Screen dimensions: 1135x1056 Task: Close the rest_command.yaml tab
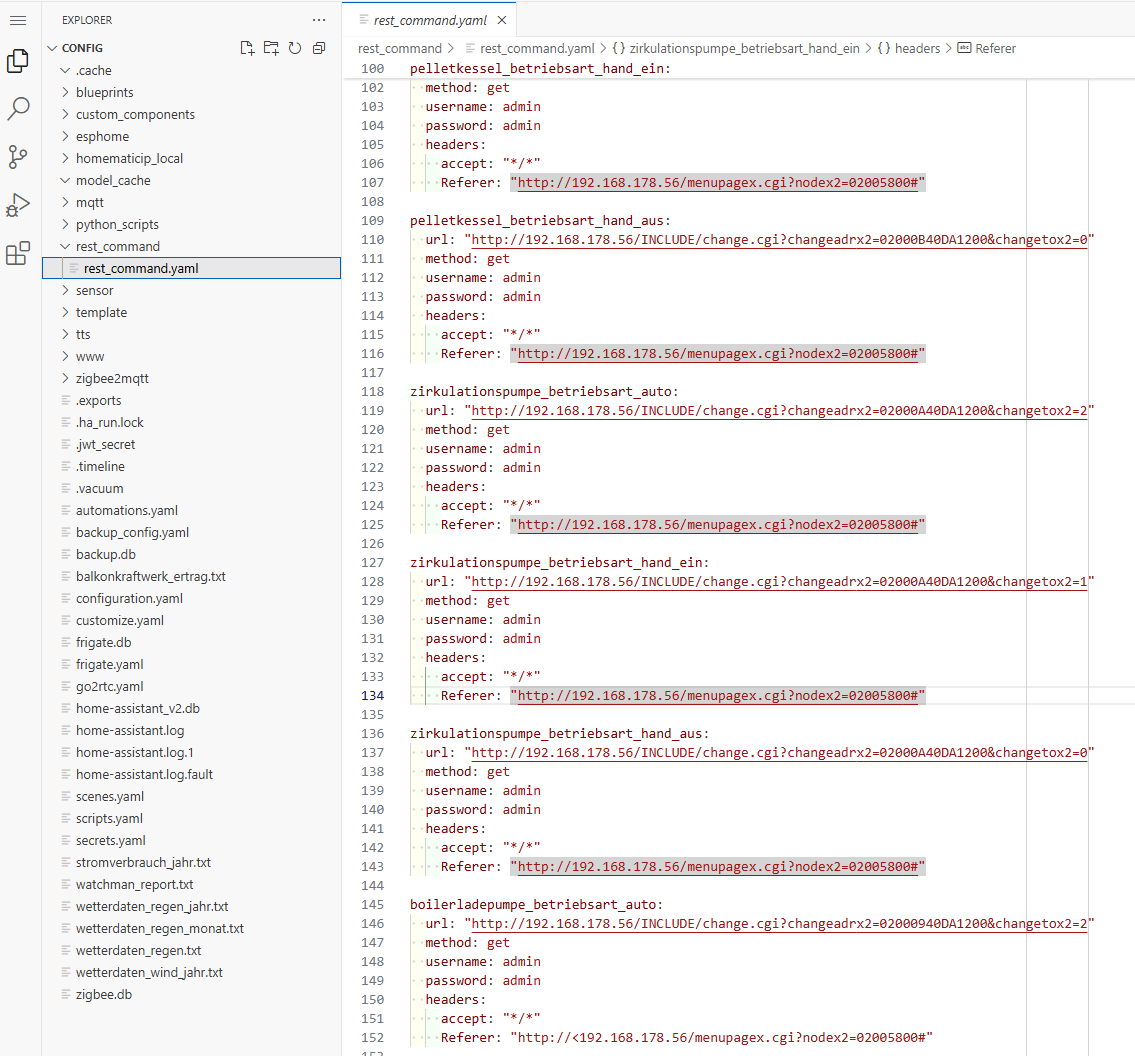(x=502, y=20)
